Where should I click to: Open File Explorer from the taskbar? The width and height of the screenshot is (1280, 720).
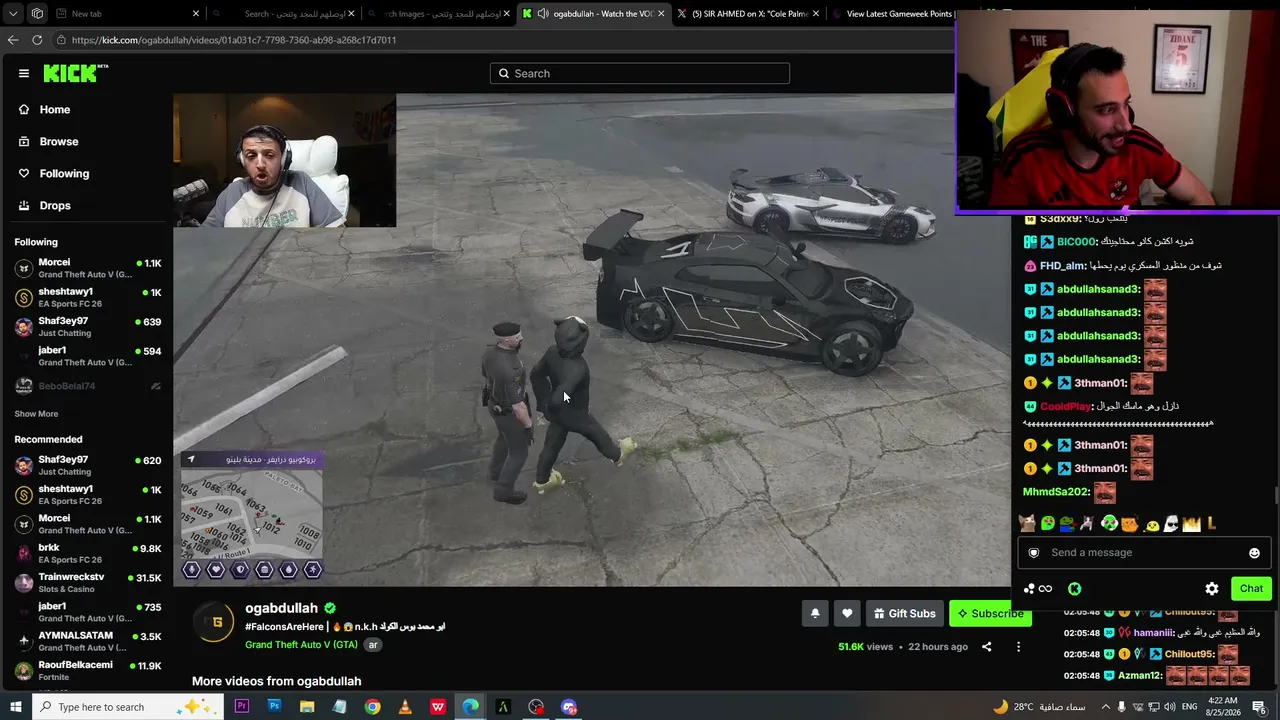[x=307, y=707]
